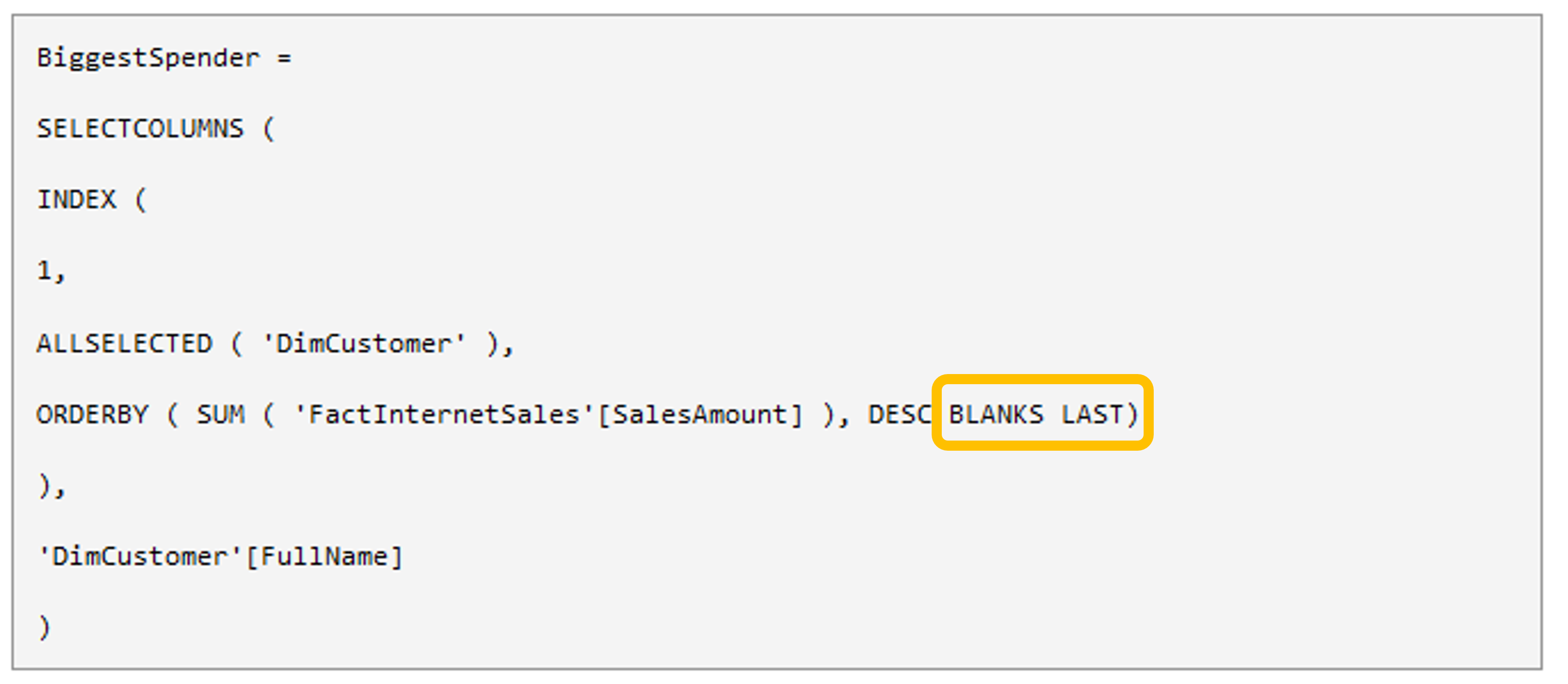Click the DESC sort order keyword

(x=900, y=414)
